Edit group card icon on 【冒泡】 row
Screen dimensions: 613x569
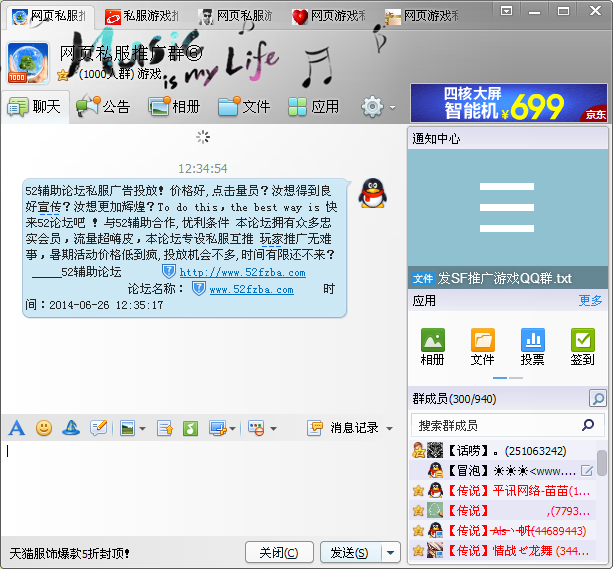tap(586, 471)
